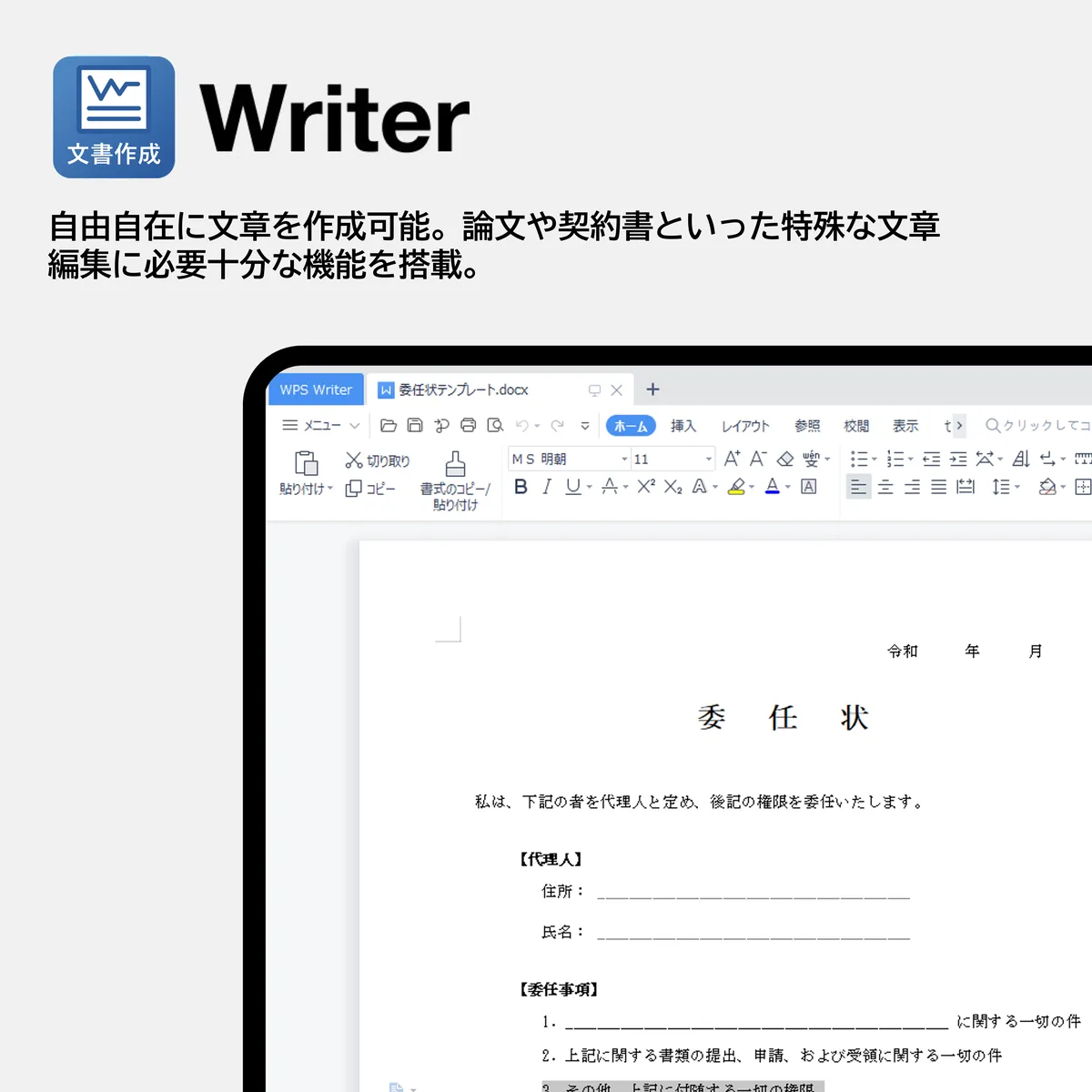Open the font color dropdown arrow
This screenshot has width=1092, height=1092.
click(x=788, y=488)
